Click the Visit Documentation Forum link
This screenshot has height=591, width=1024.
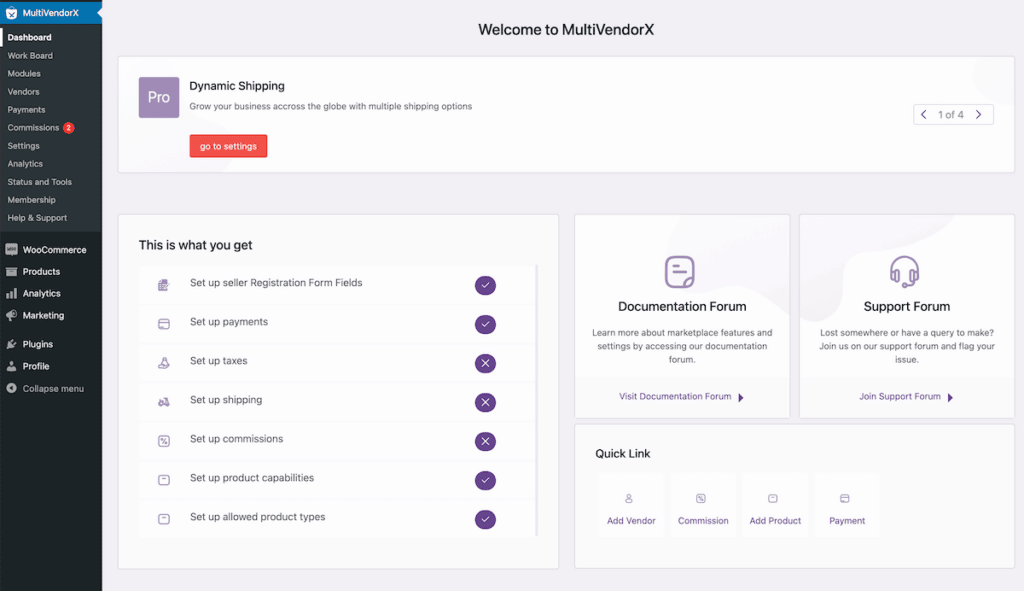[x=676, y=396]
